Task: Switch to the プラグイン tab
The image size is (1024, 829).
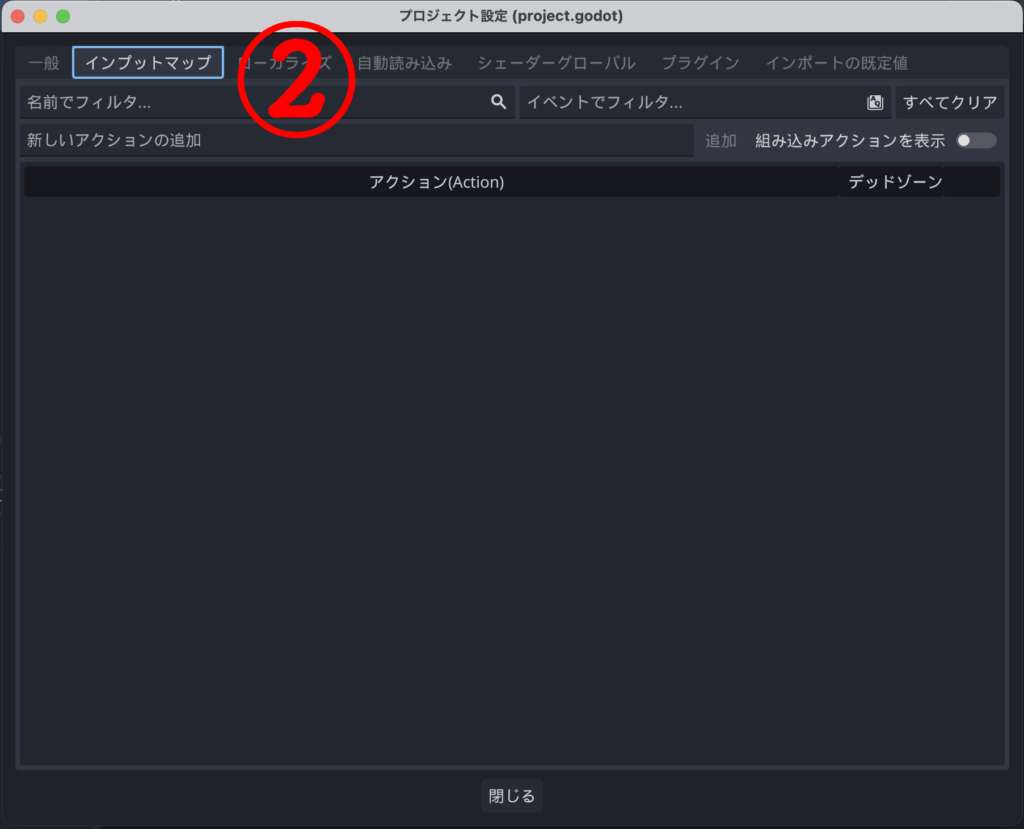Action: click(x=700, y=63)
